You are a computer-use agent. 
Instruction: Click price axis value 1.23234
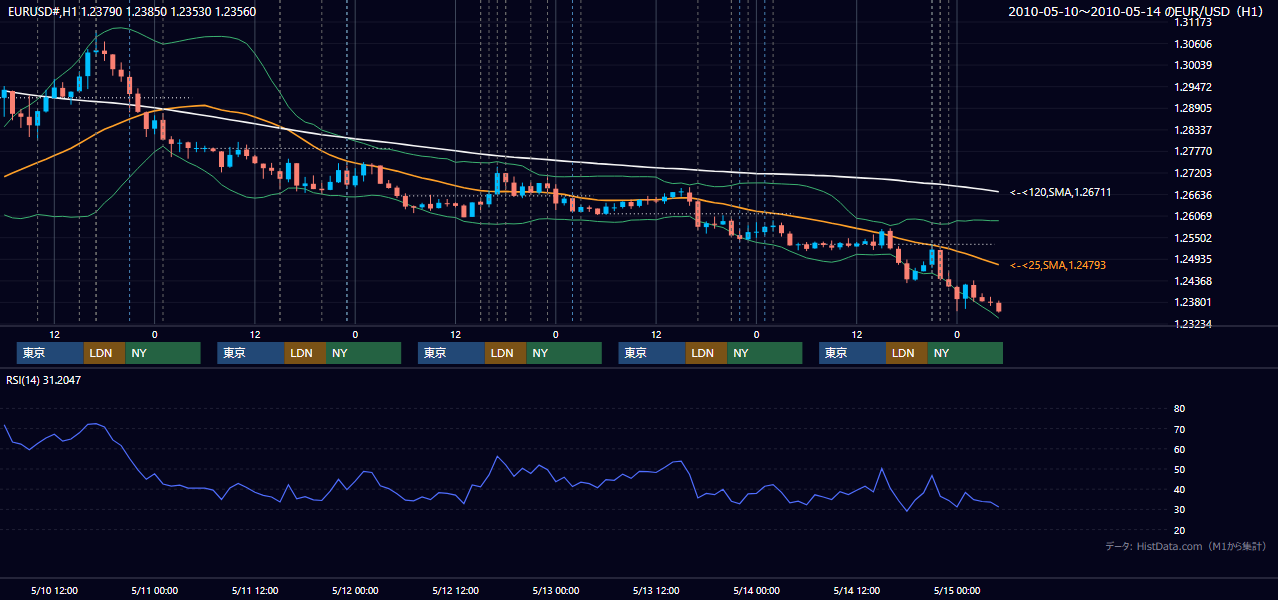[1194, 324]
